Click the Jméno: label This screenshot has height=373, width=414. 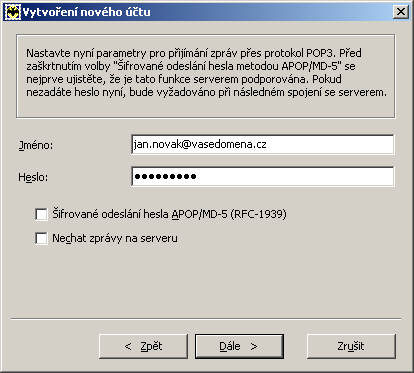click(36, 145)
